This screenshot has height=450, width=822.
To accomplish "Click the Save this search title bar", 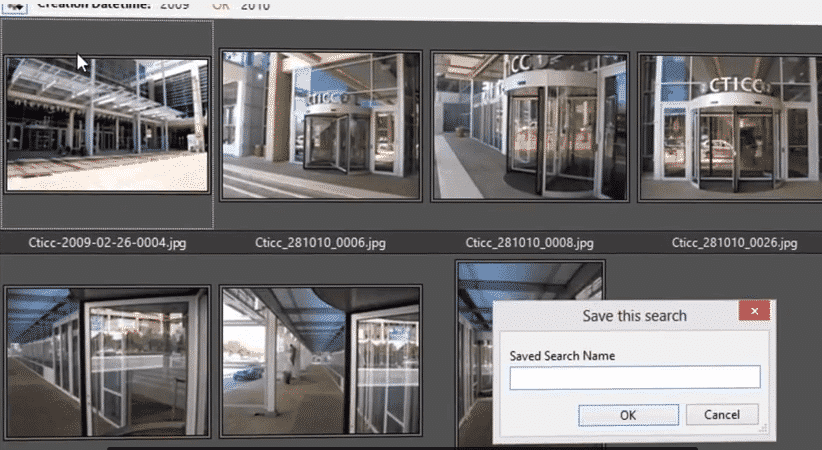I will 620,315.
